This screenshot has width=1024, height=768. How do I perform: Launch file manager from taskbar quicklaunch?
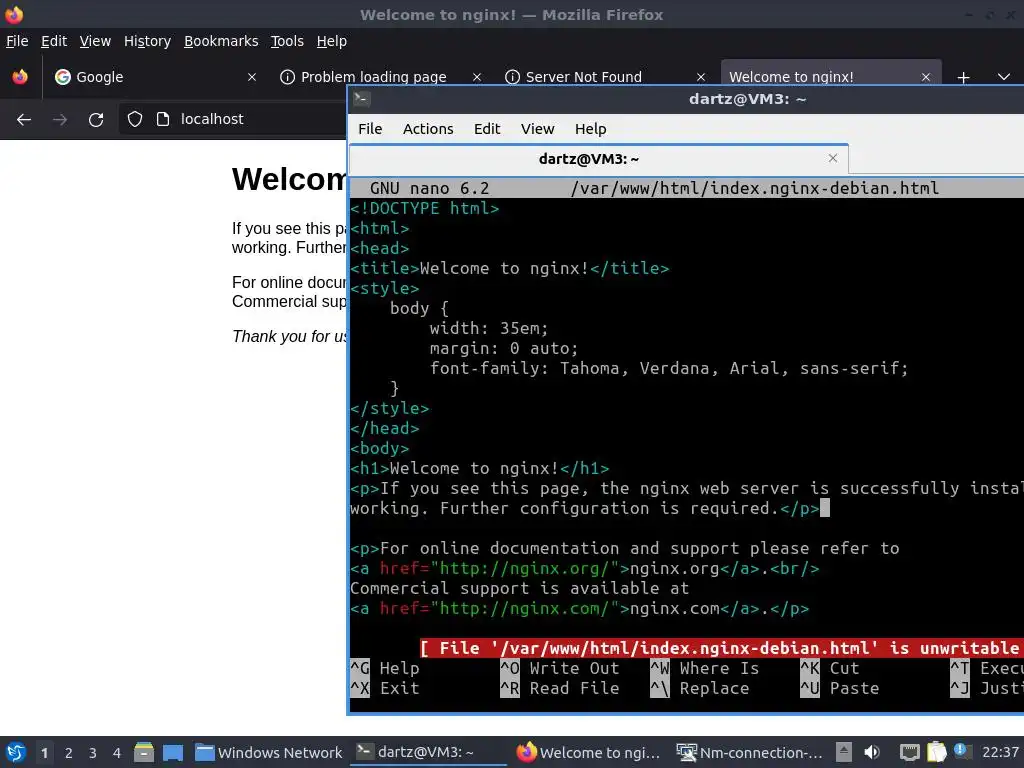(144, 752)
